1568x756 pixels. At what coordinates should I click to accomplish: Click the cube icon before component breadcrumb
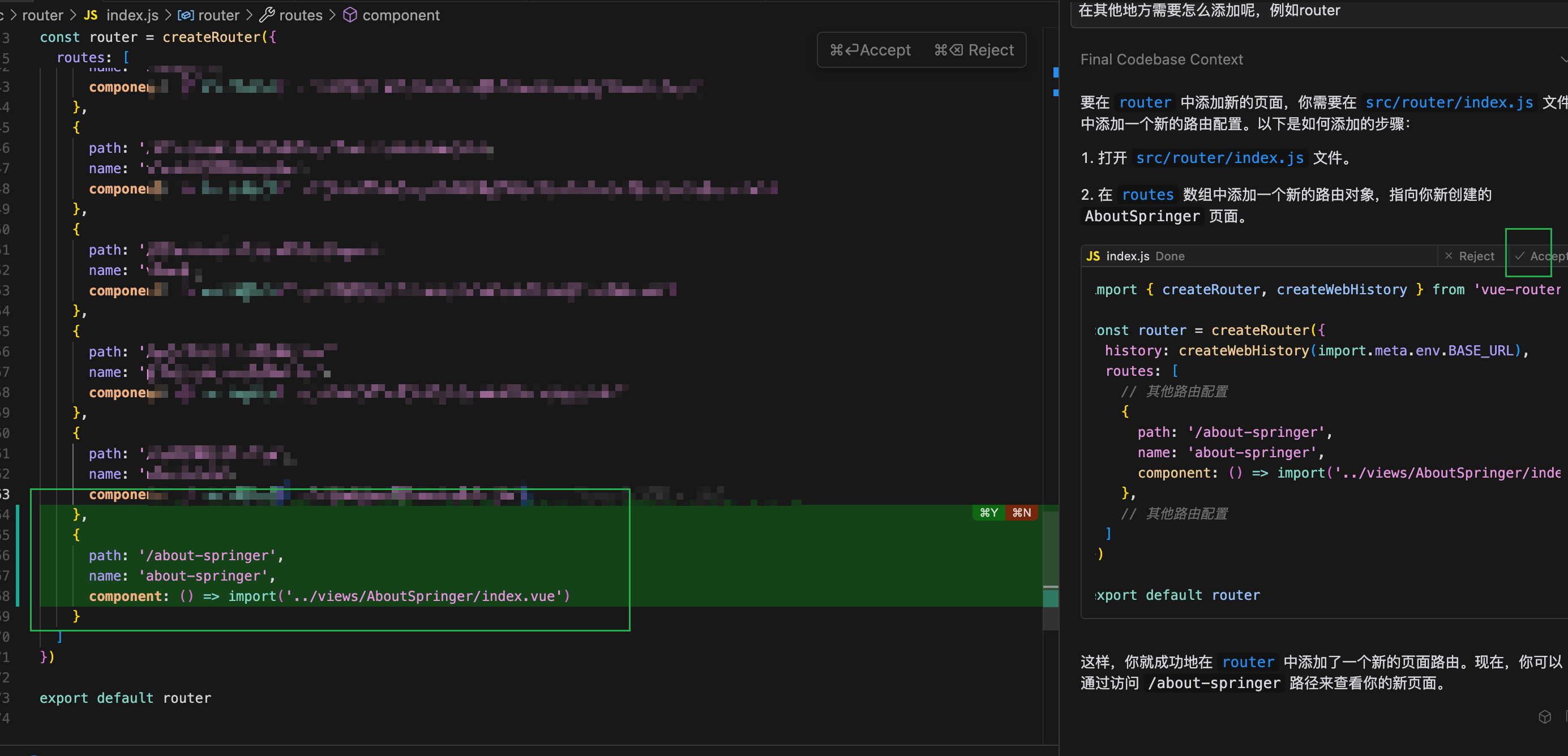(x=350, y=15)
